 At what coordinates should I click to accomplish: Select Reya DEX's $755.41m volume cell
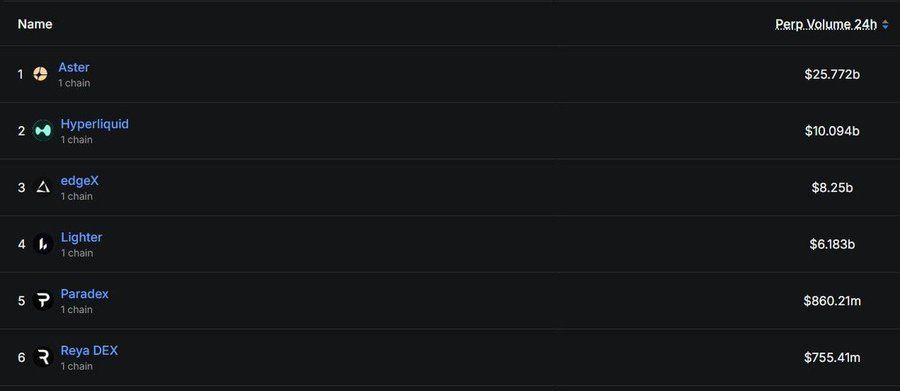point(832,357)
